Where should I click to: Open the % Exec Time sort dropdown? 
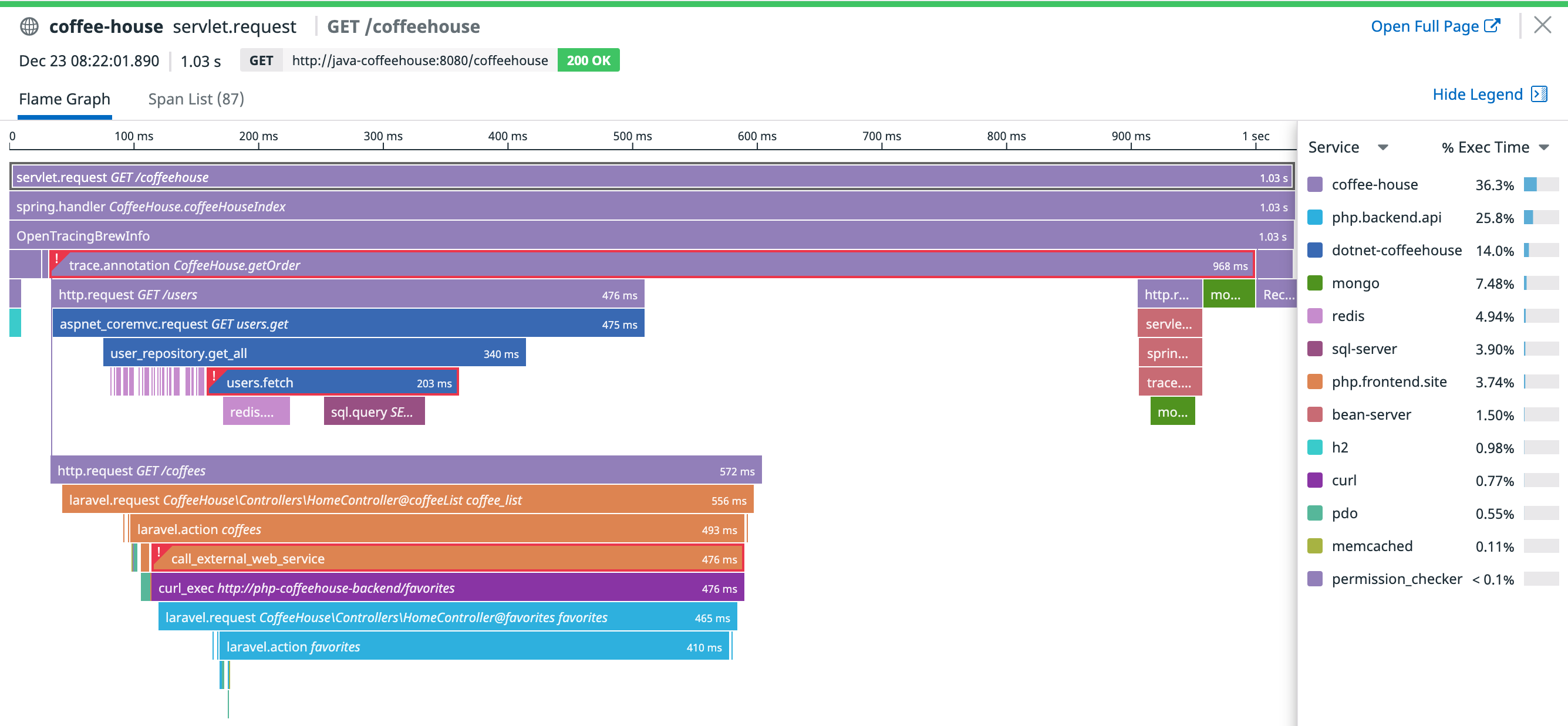pyautogui.click(x=1543, y=147)
